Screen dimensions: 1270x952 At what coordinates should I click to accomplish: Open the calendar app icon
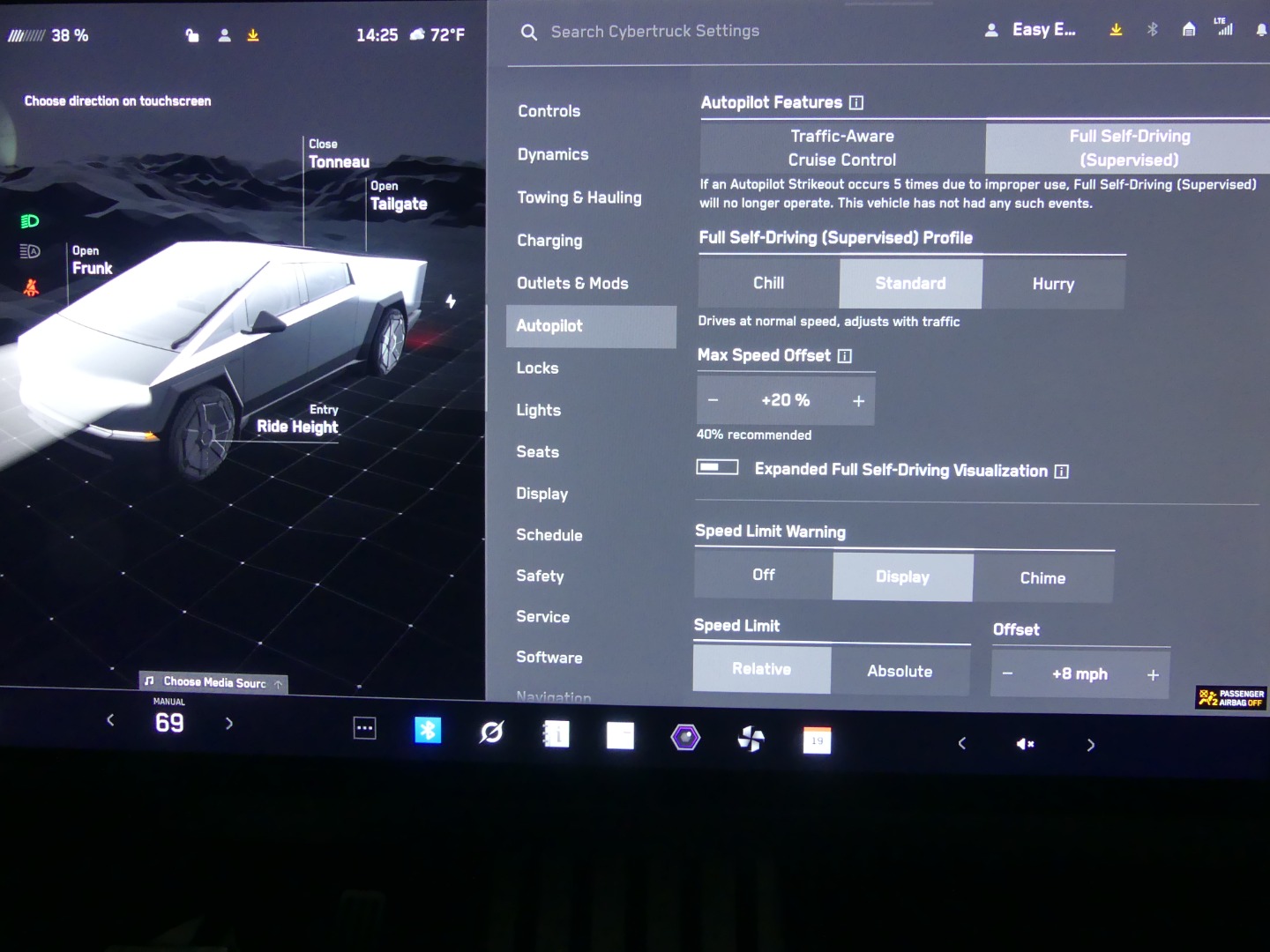817,740
